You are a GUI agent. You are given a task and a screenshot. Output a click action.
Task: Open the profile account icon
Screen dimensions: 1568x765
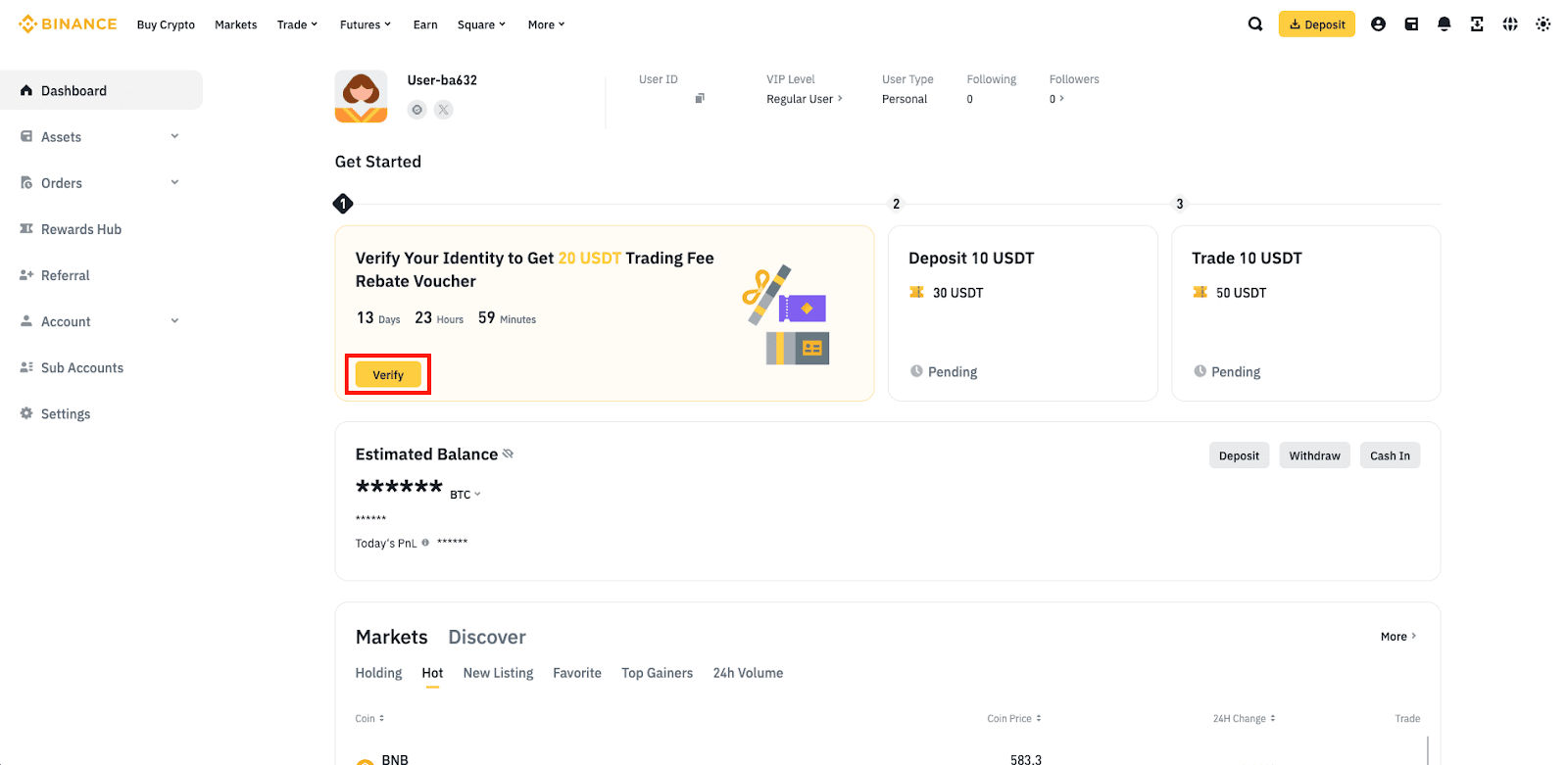tap(1378, 24)
